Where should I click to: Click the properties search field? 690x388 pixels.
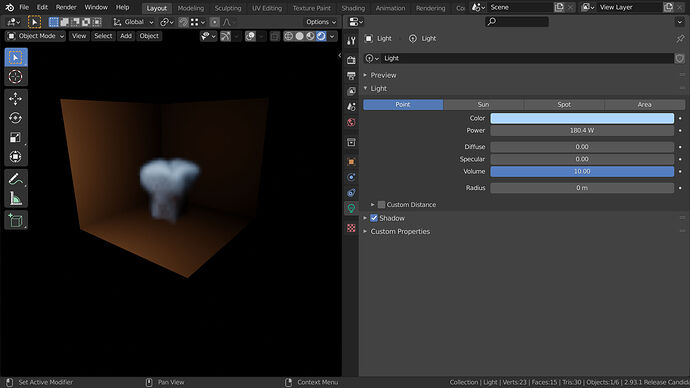(517, 22)
